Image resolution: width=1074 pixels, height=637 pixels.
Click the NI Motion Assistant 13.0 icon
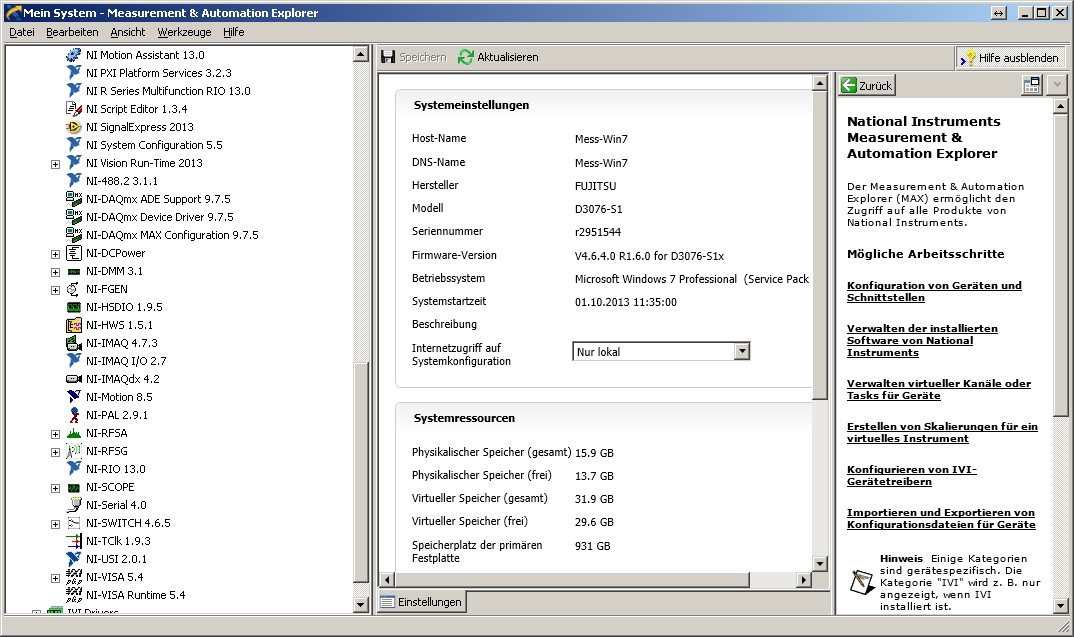pos(73,55)
